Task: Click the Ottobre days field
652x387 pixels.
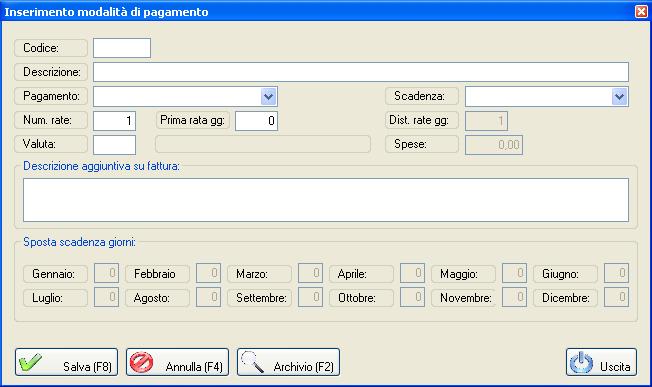Action: pyautogui.click(x=412, y=297)
